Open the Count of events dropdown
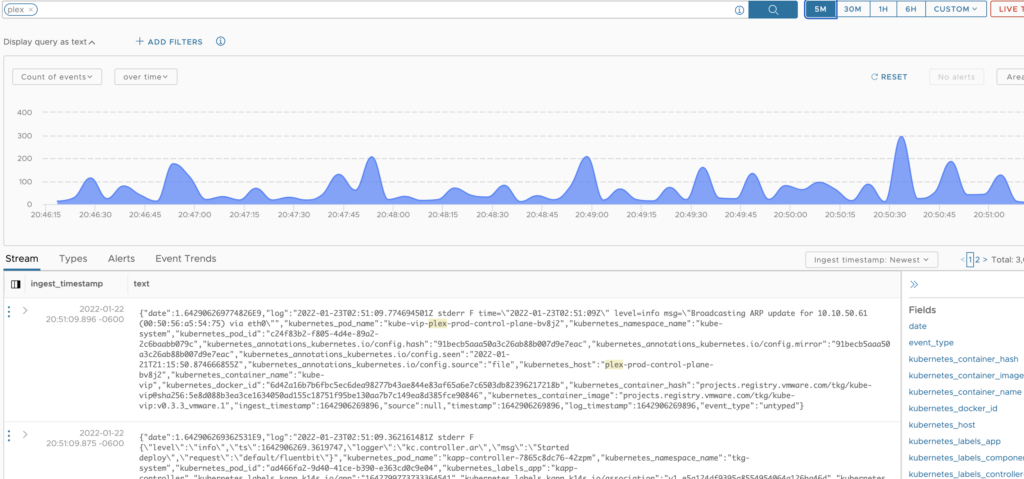Image resolution: width=1024 pixels, height=479 pixels. (58, 76)
